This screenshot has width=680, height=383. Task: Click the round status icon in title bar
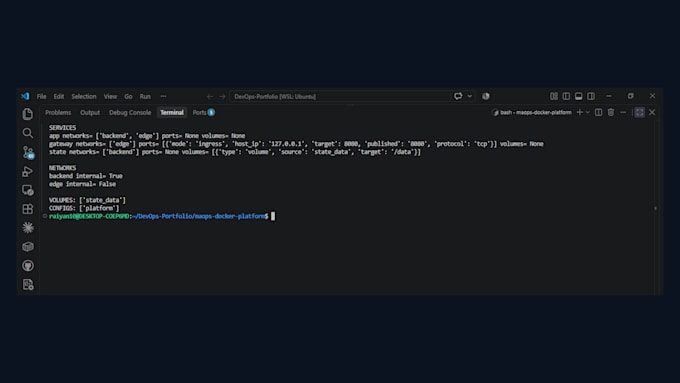(x=486, y=96)
